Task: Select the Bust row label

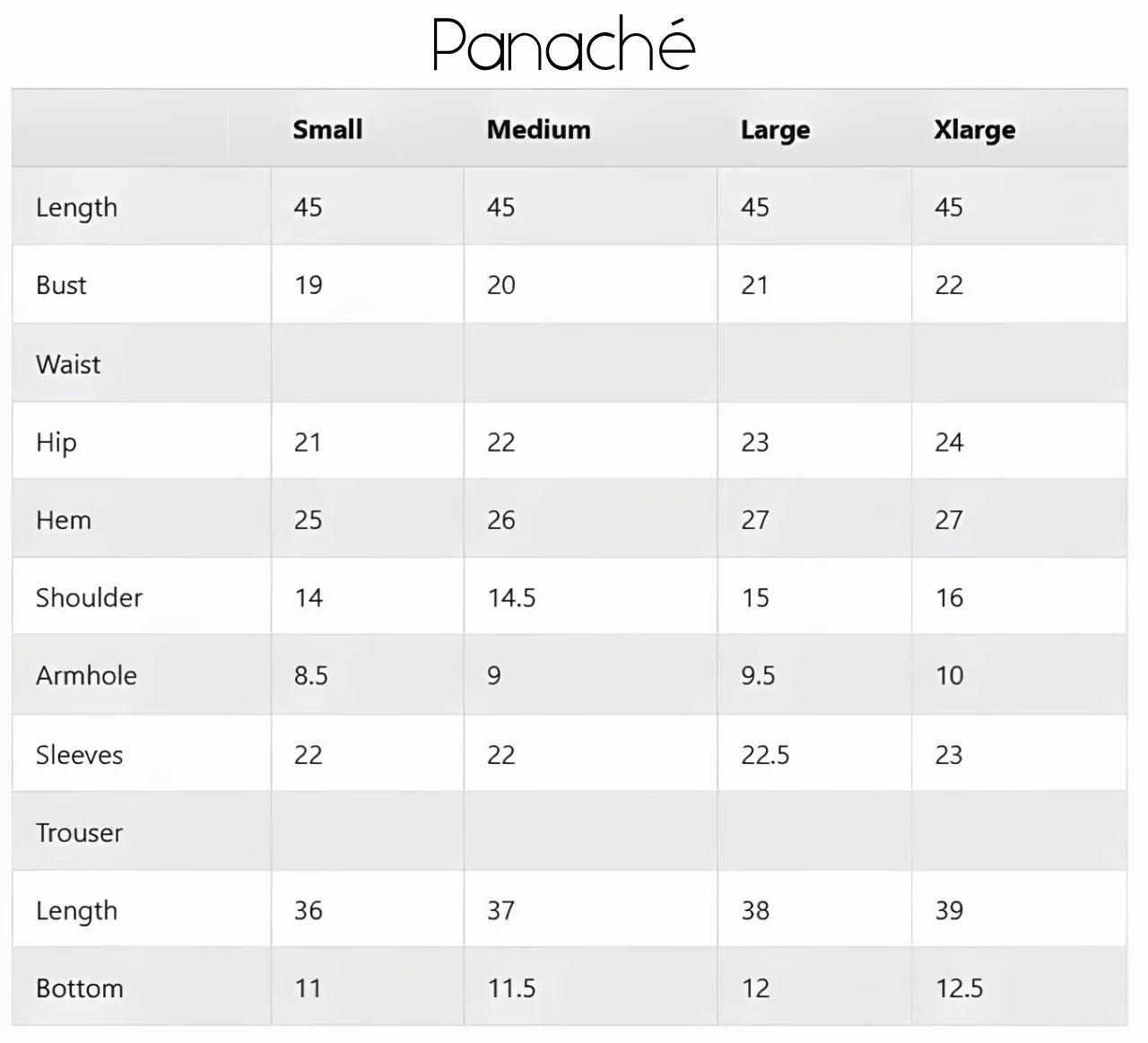Action: pos(61,285)
